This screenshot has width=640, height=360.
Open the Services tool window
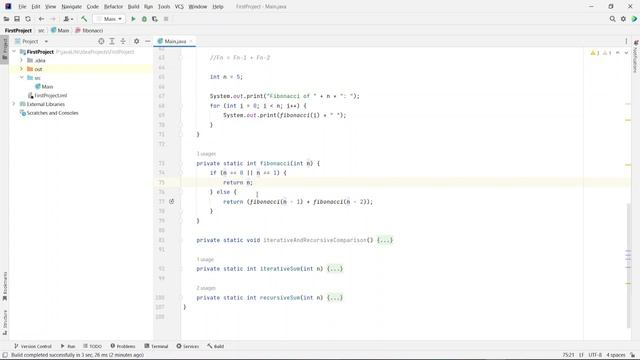tap(188, 346)
